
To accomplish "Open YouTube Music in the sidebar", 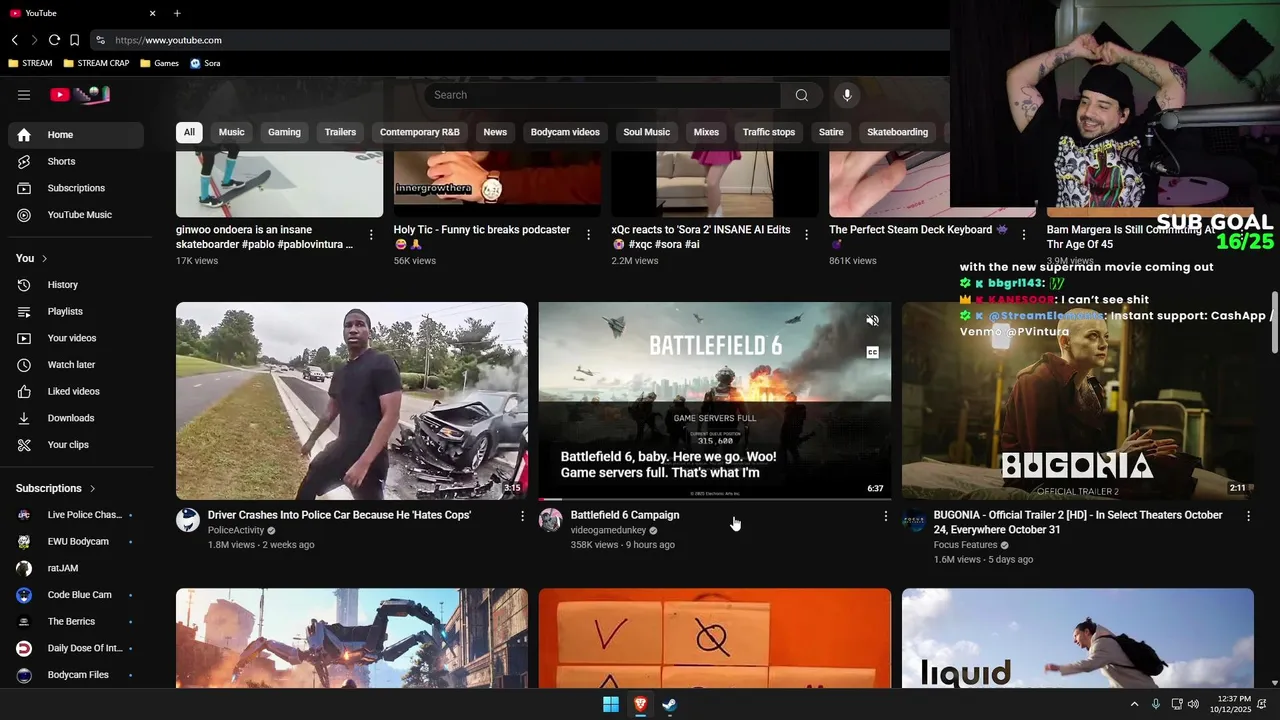I will pos(76,215).
